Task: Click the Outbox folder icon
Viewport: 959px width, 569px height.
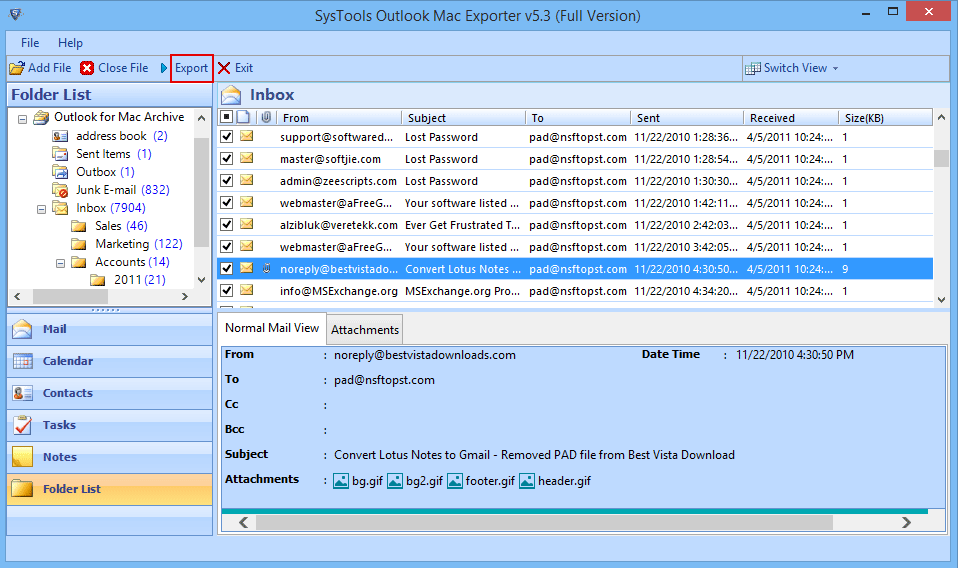Action: click(60, 172)
